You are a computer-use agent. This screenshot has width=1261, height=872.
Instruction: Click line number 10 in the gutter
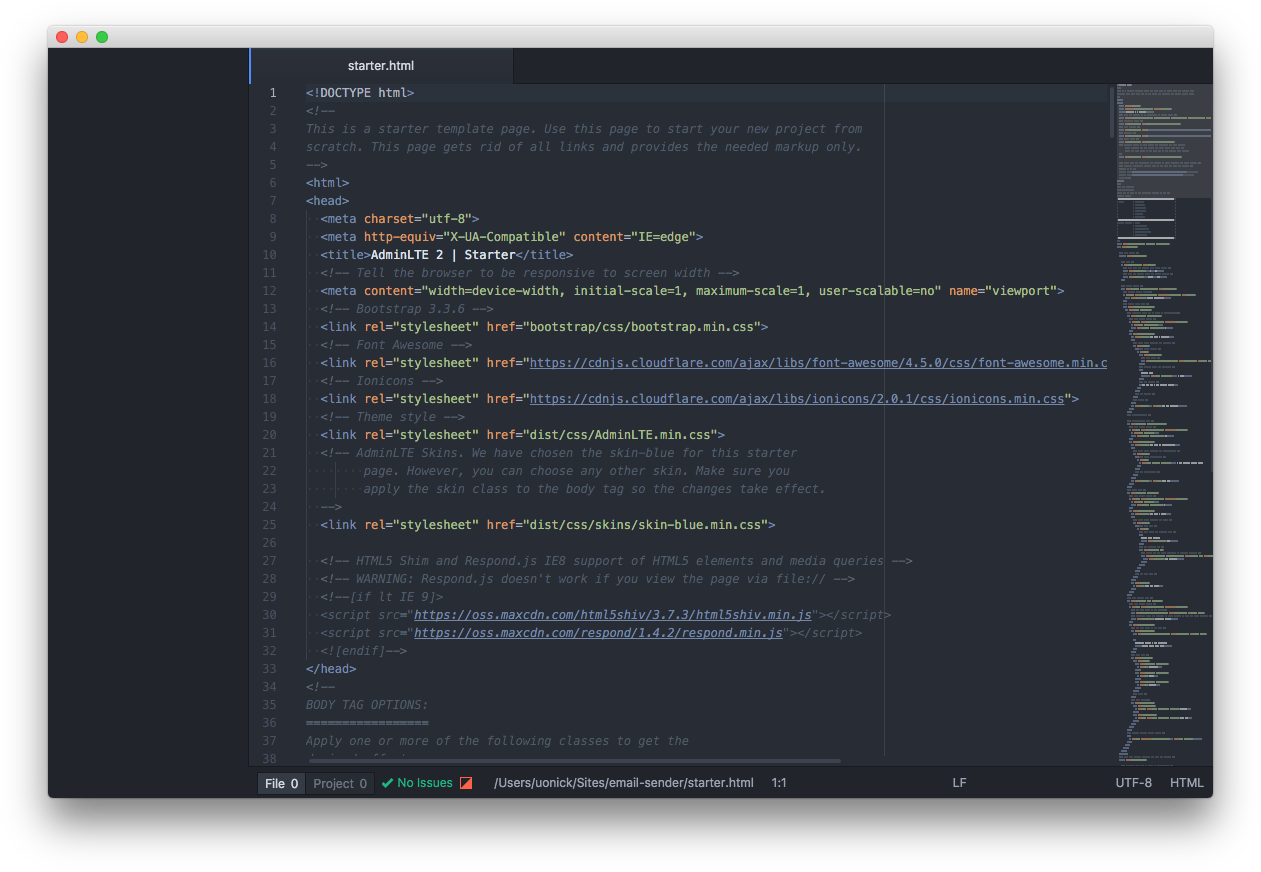269,255
